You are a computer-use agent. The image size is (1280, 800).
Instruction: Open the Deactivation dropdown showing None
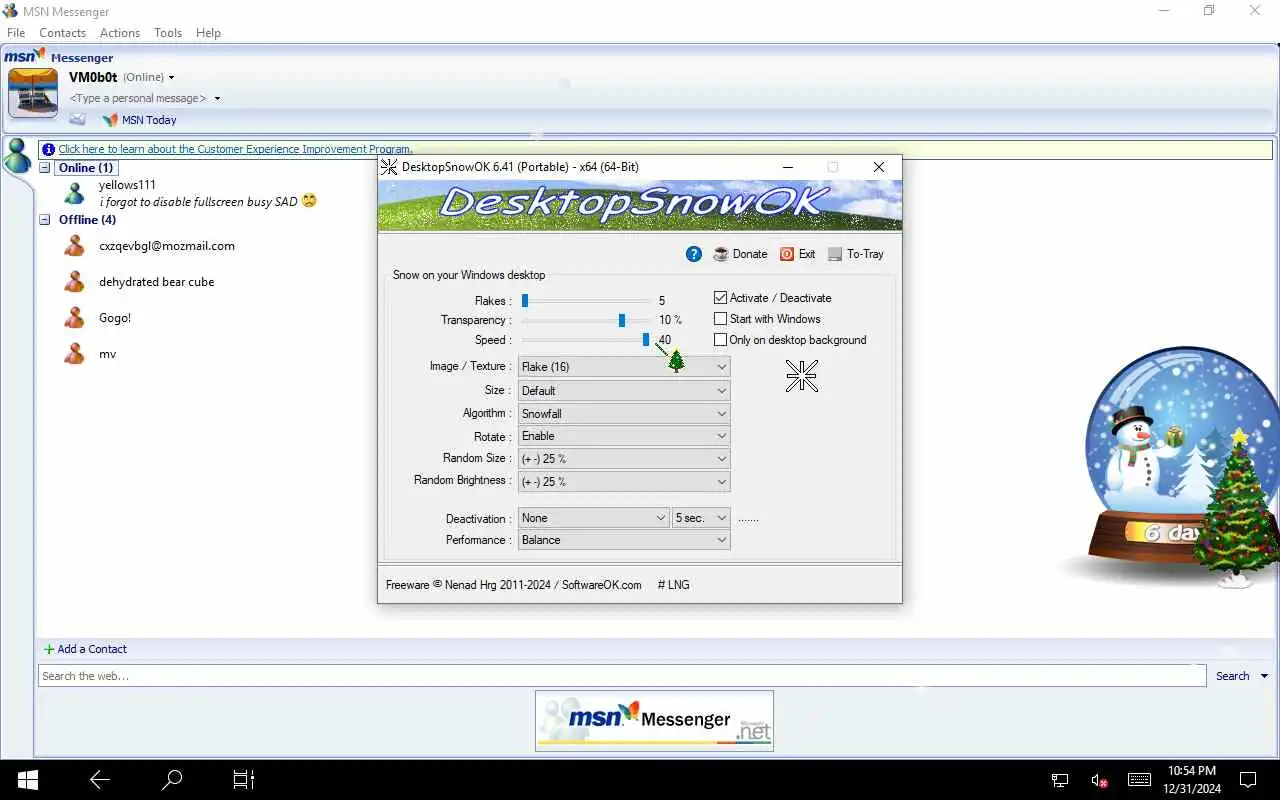(x=594, y=518)
